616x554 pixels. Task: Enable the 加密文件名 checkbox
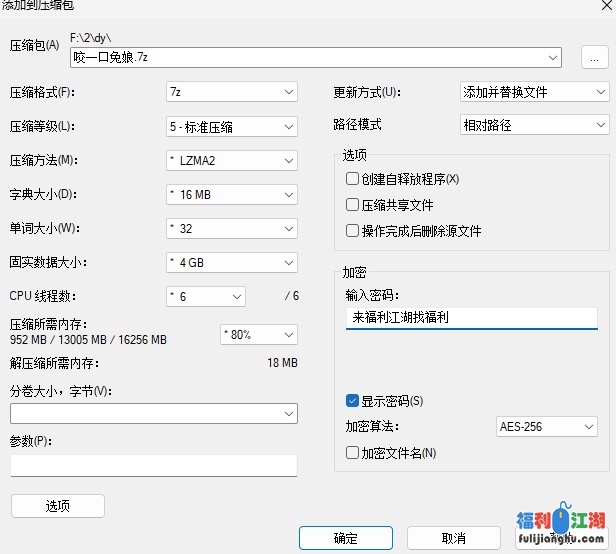pyautogui.click(x=352, y=453)
